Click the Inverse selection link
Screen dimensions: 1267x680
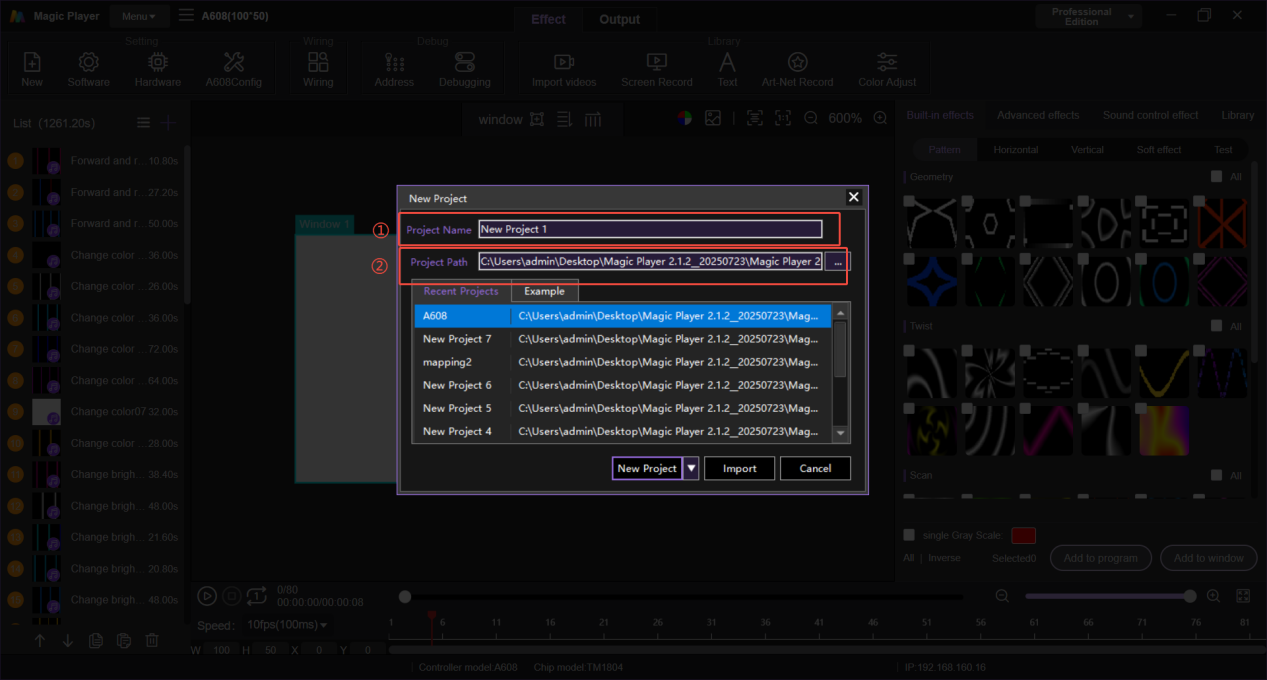pyautogui.click(x=944, y=558)
